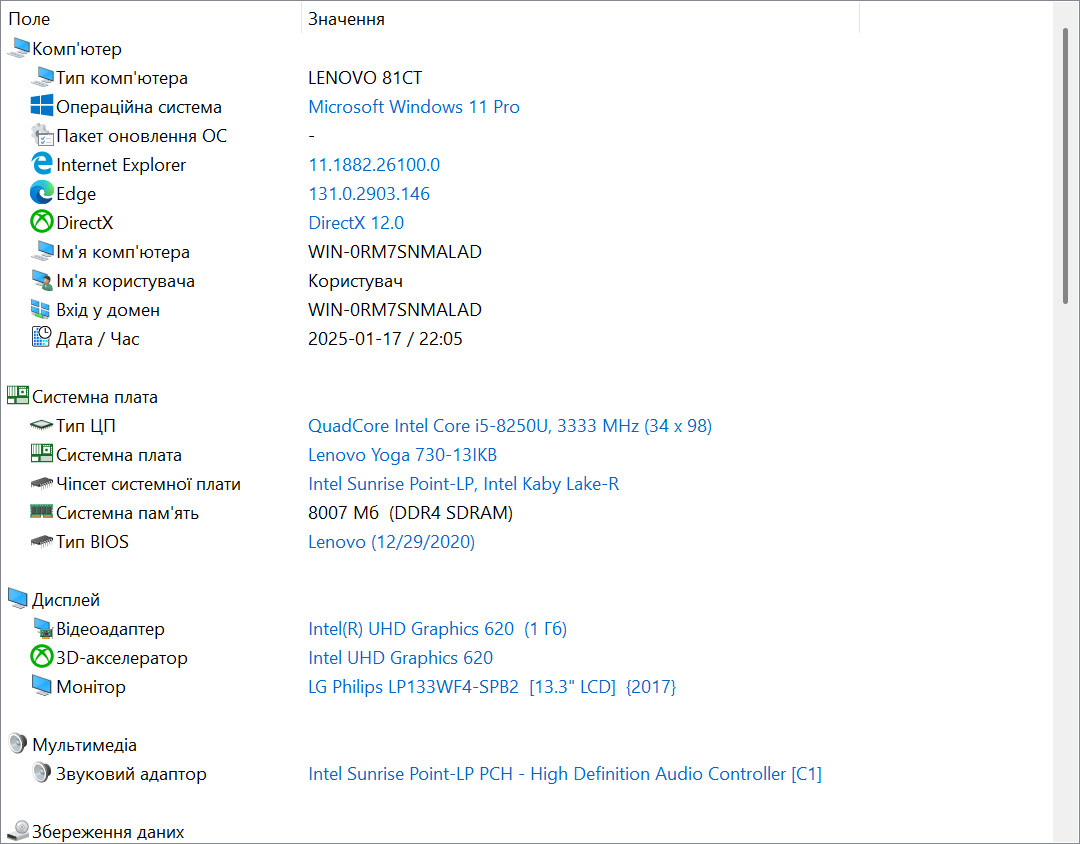Viewport: 1080px width, 844px height.
Task: Click the motherboard icon beside Lenovo Yoga row
Action: 42,454
